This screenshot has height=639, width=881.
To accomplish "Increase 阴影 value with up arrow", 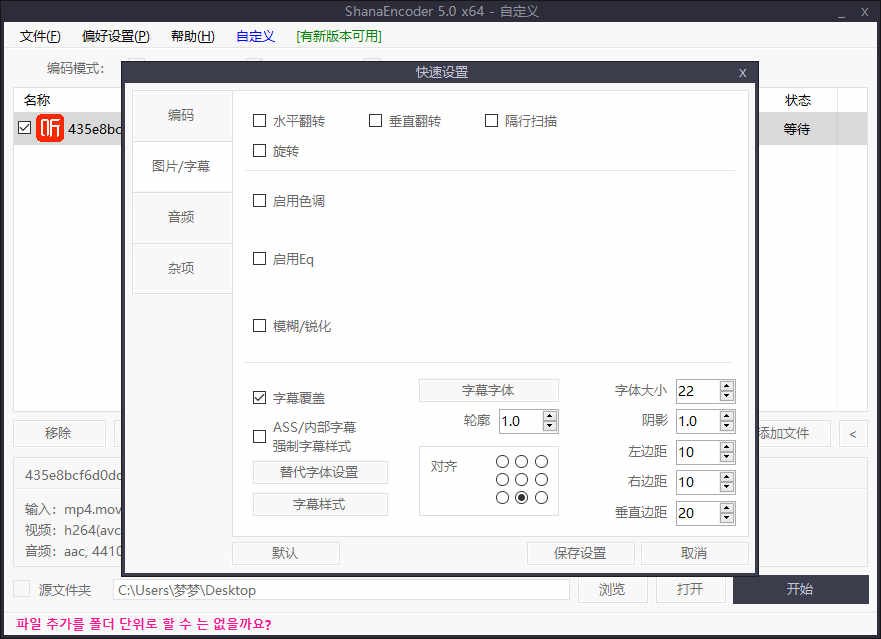I will (727, 416).
